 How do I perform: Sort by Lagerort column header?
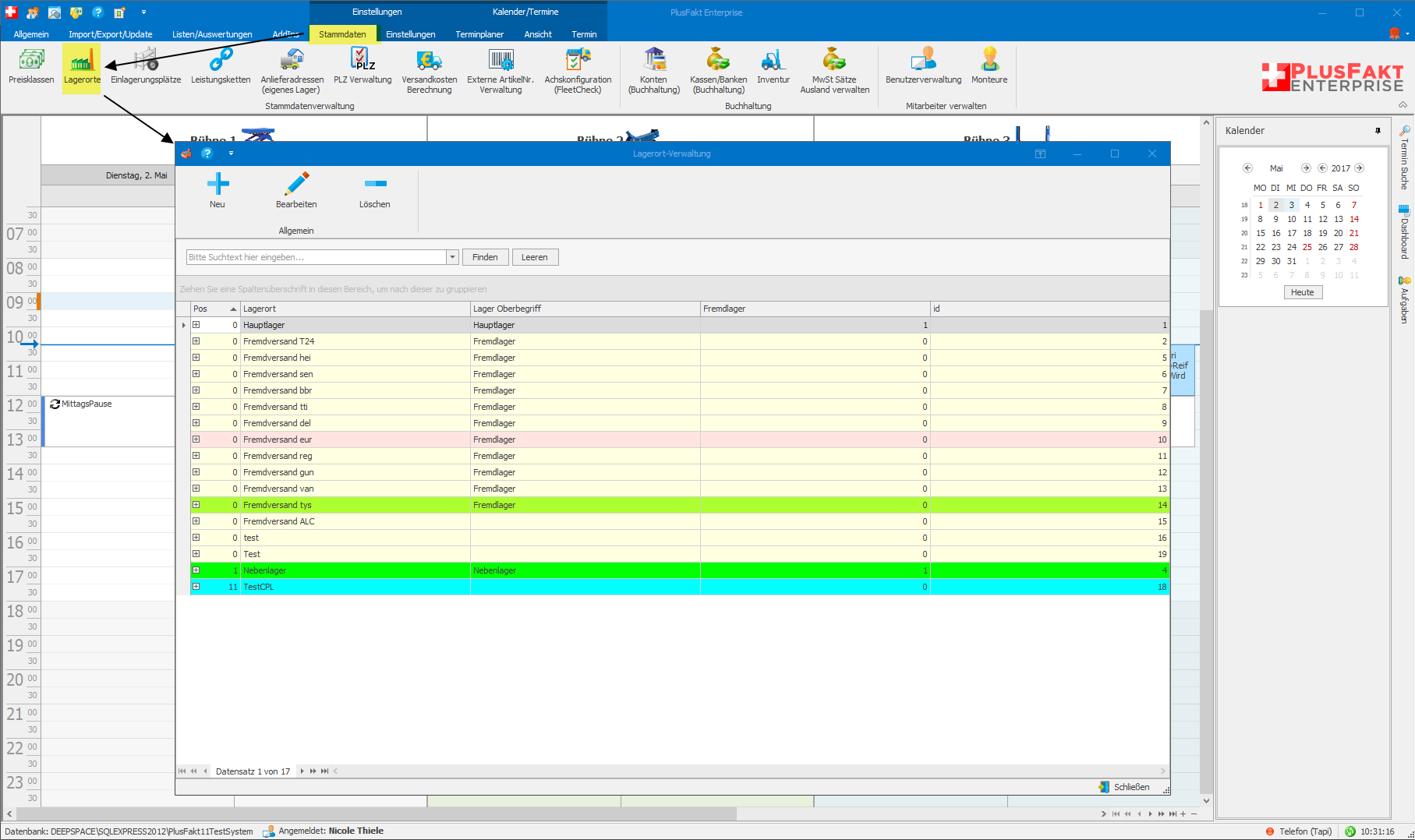pos(355,309)
